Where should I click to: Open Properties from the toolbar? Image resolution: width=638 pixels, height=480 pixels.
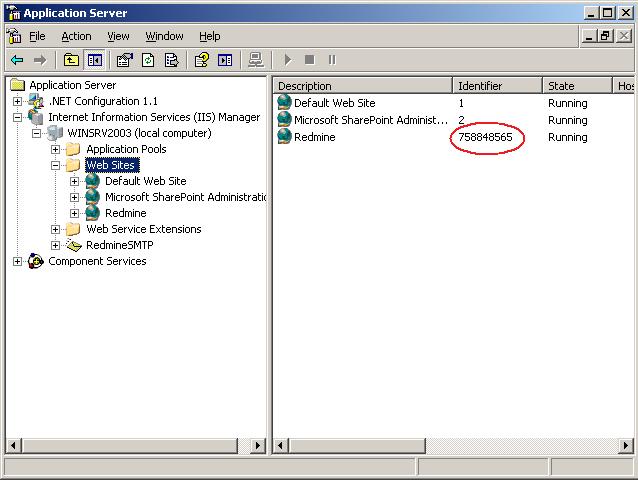(124, 60)
